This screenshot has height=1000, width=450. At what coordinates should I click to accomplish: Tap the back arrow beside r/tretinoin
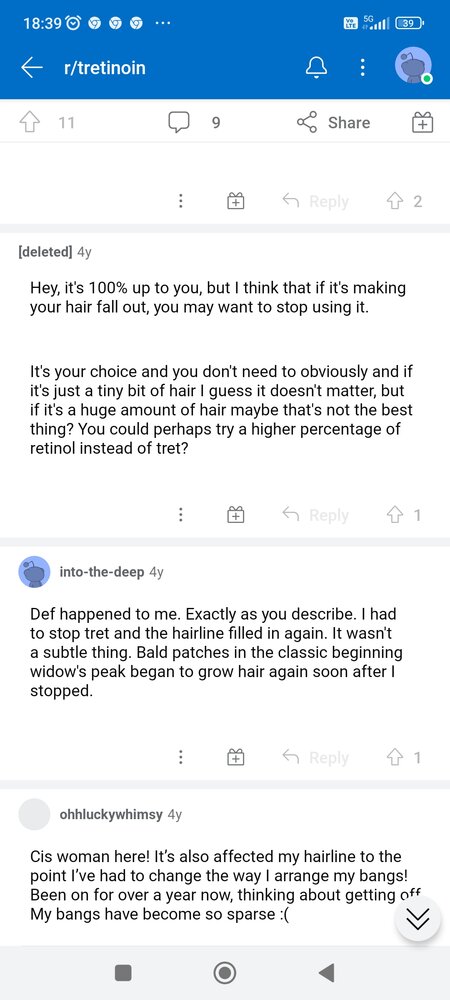[31, 67]
